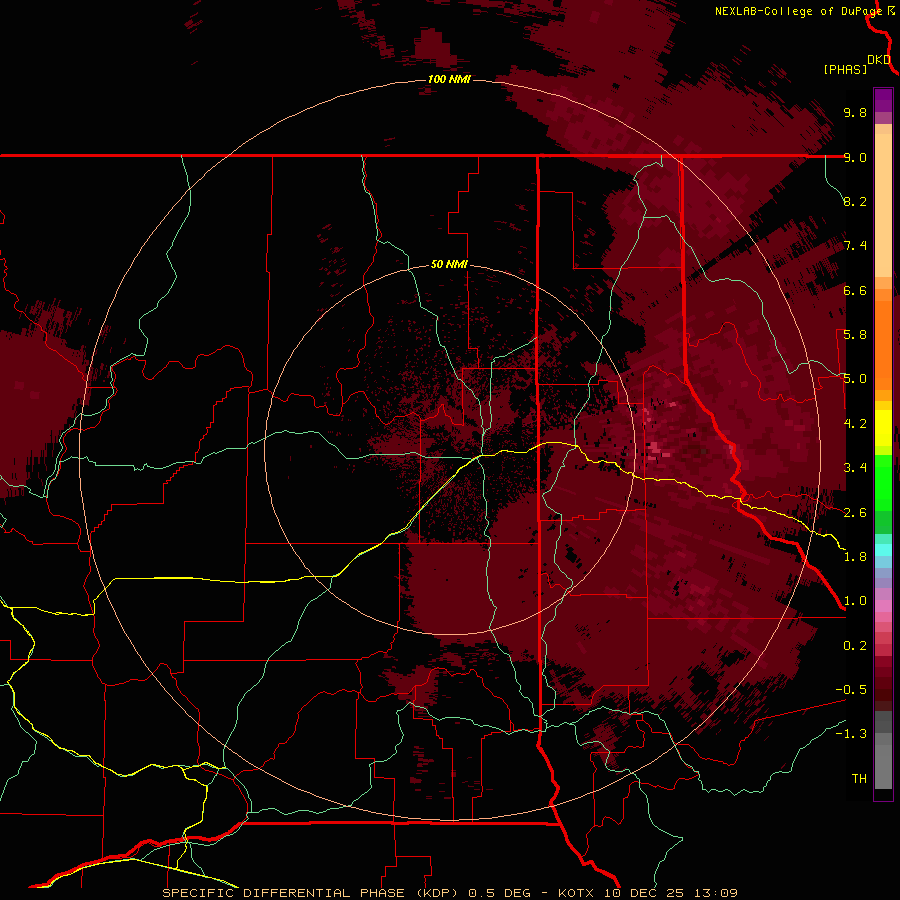Click the 50 NMI range ring label
Viewport: 900px width, 900px height.
(449, 264)
